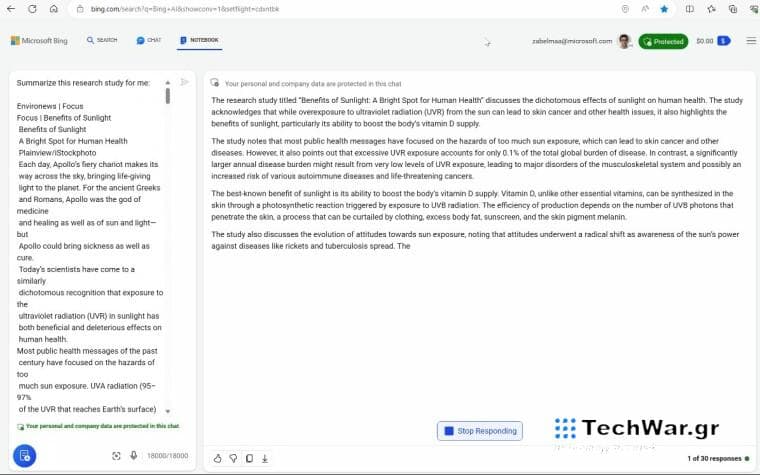Click the green Protected badge
Image resolution: width=760 pixels, height=475 pixels.
tap(663, 42)
